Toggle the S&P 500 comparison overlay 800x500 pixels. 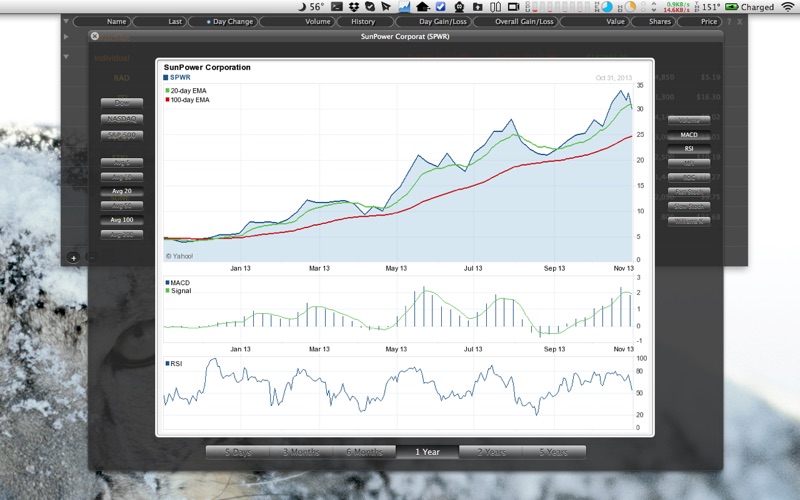(121, 135)
